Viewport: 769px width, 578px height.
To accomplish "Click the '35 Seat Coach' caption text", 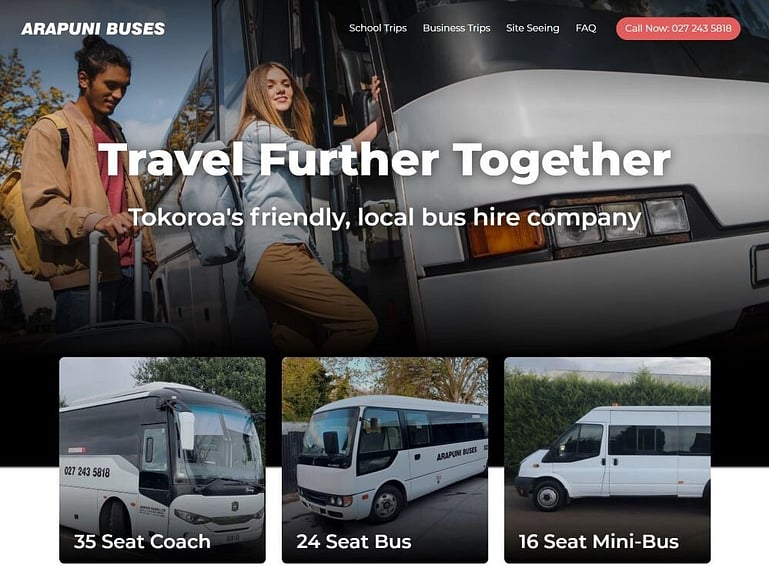I will point(142,541).
